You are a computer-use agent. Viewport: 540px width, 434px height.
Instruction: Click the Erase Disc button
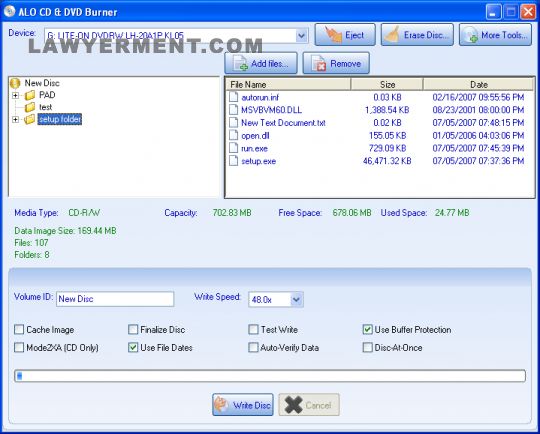[x=417, y=35]
